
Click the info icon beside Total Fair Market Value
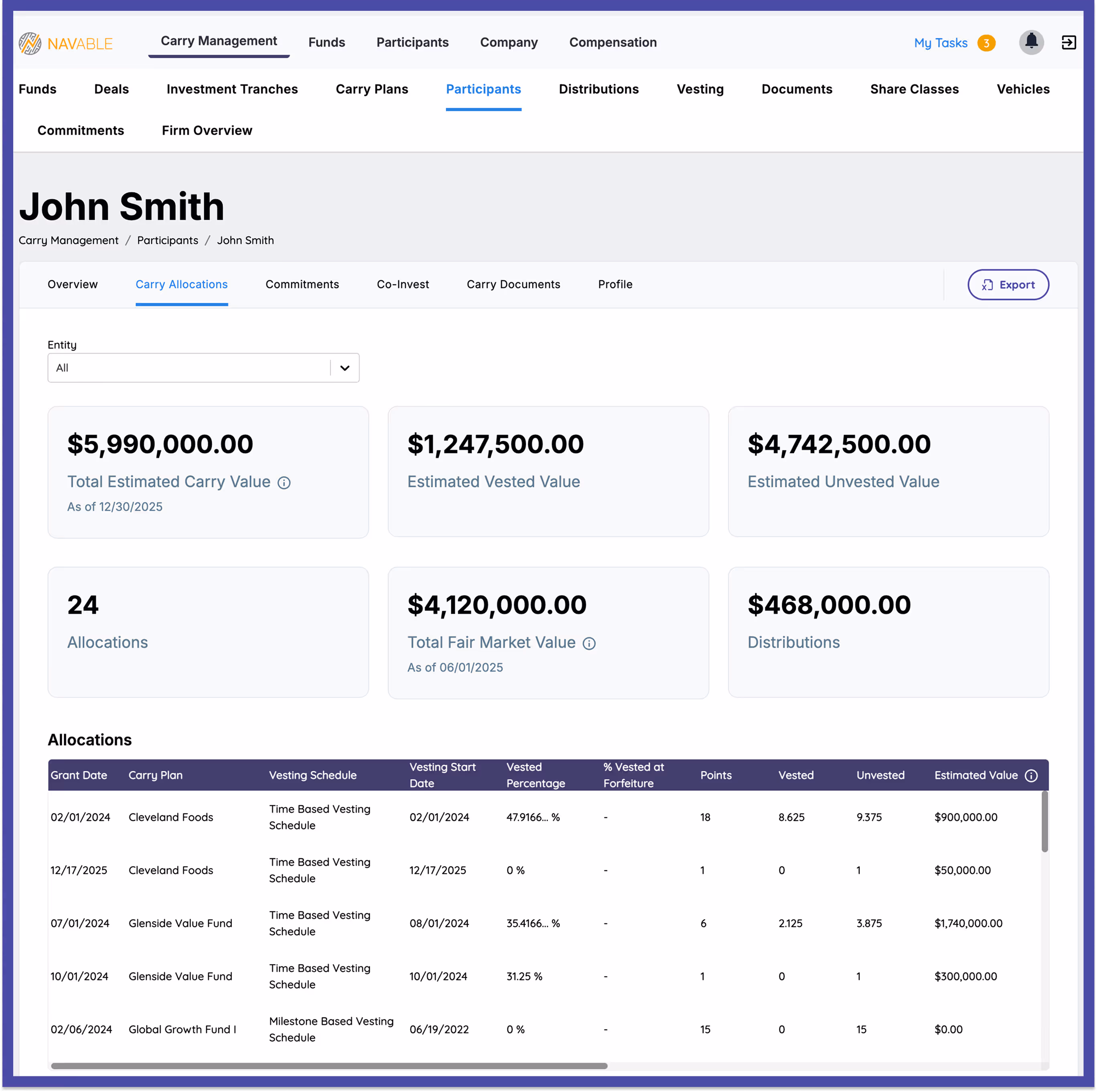pos(589,643)
